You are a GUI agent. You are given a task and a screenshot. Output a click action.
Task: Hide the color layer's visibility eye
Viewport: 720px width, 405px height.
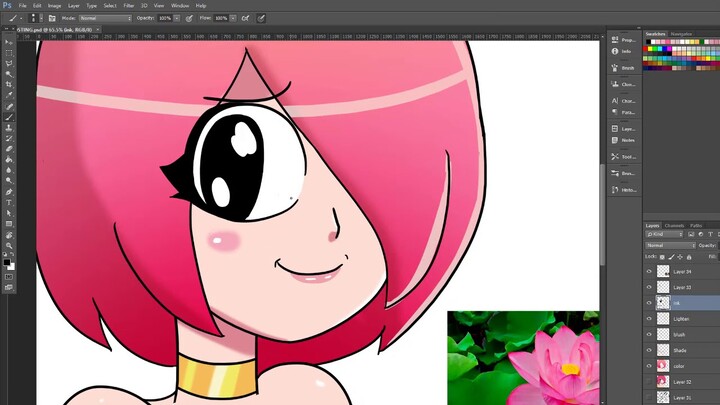649,366
